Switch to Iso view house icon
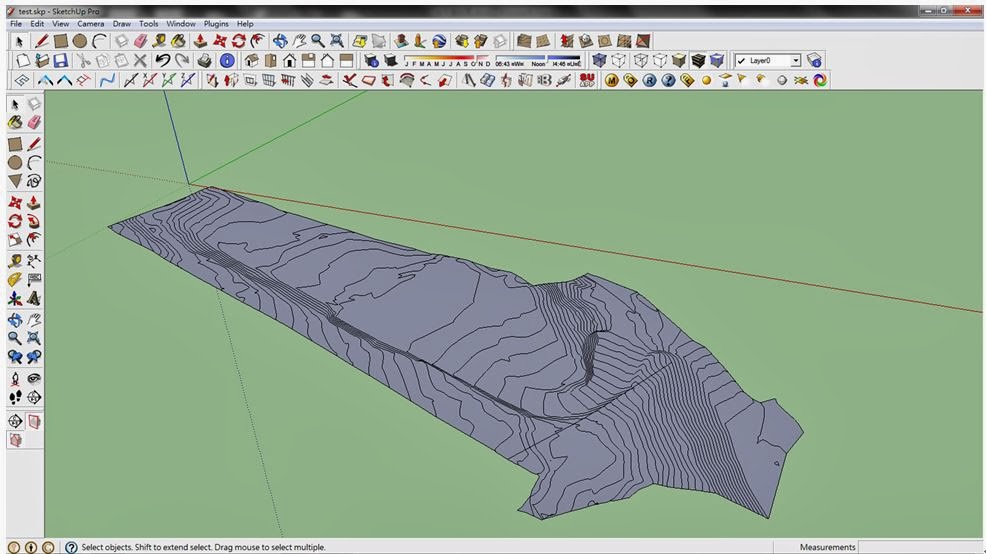The image size is (986, 554). click(x=252, y=60)
